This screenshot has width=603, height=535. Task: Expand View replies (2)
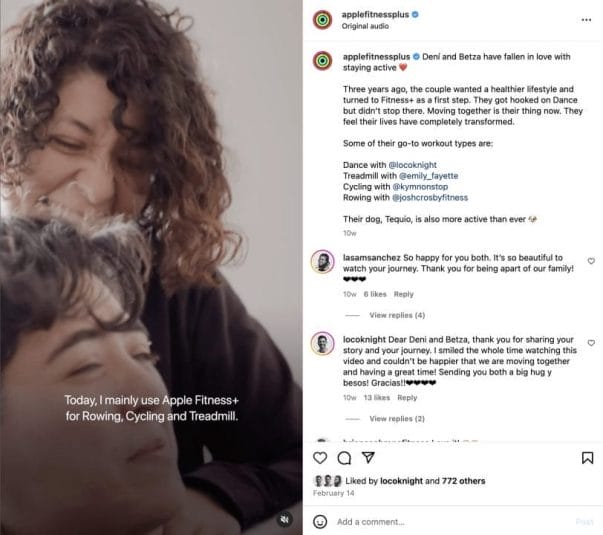tap(397, 419)
